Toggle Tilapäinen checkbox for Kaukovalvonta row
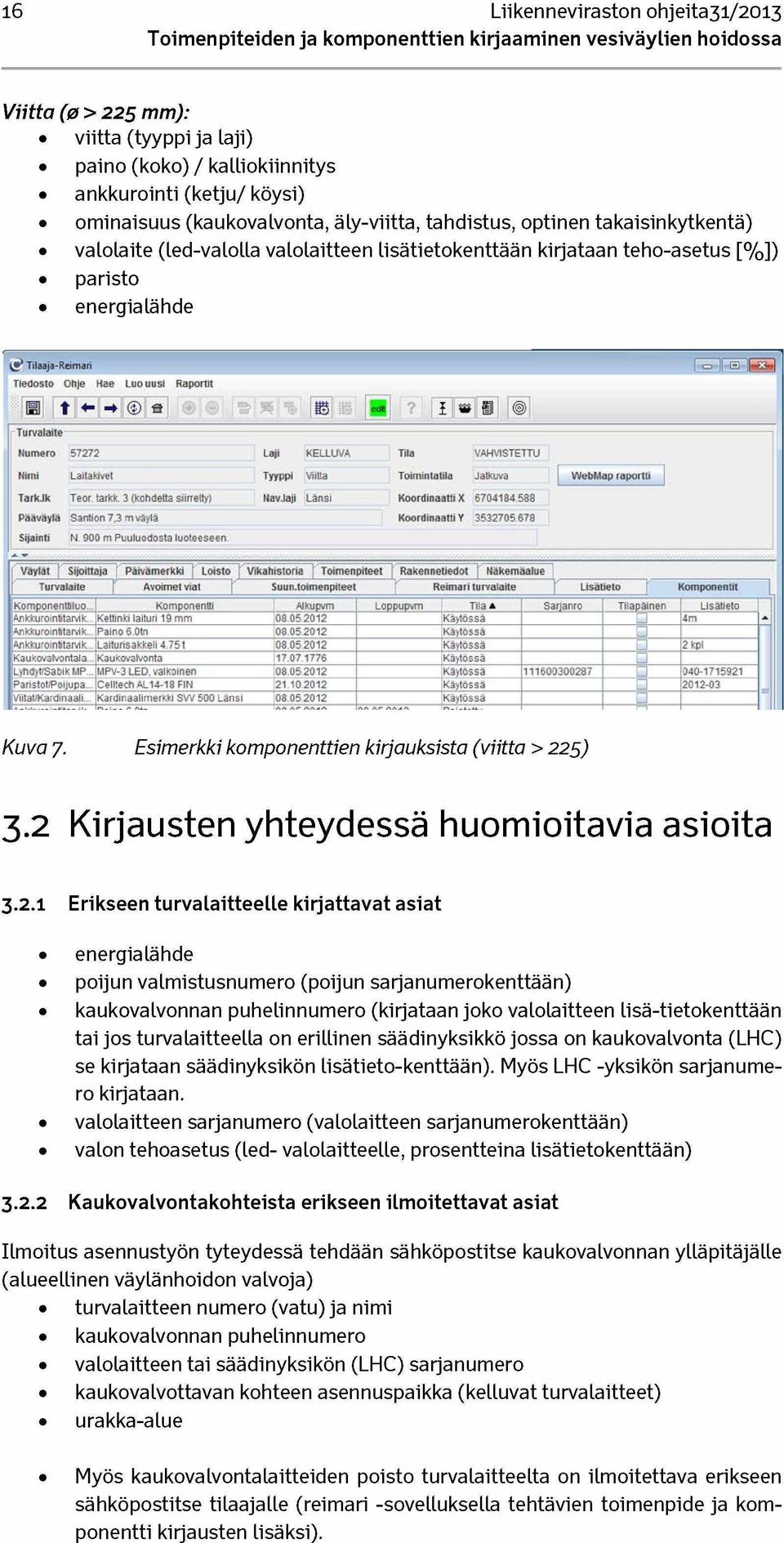This screenshot has width=784, height=1543. tap(642, 658)
